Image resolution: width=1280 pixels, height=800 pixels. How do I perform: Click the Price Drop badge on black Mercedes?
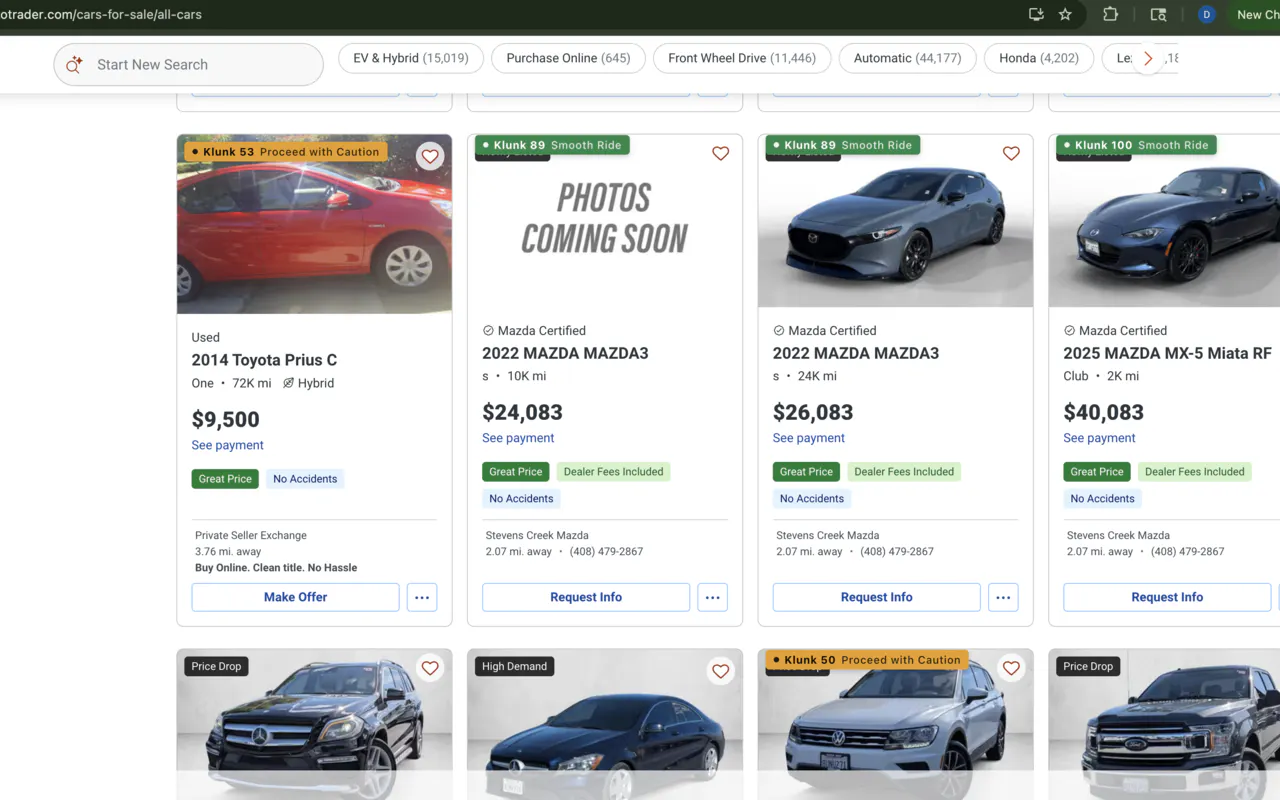click(217, 666)
